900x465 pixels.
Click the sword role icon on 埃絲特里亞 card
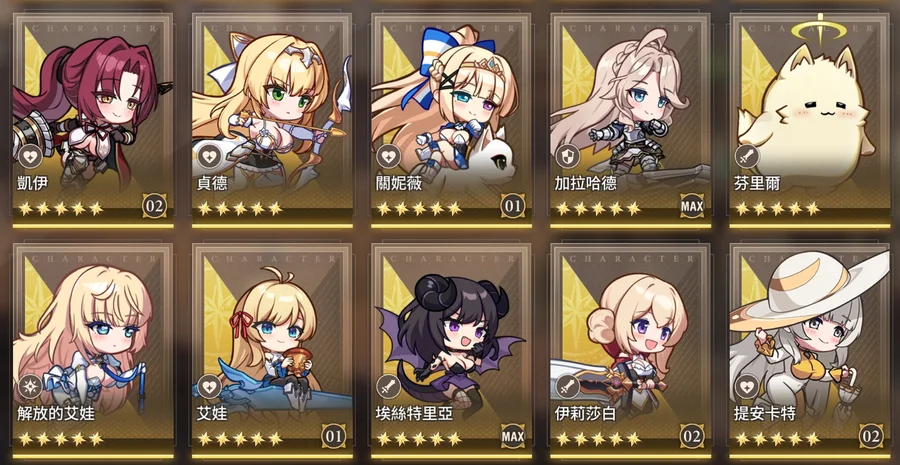click(x=389, y=387)
